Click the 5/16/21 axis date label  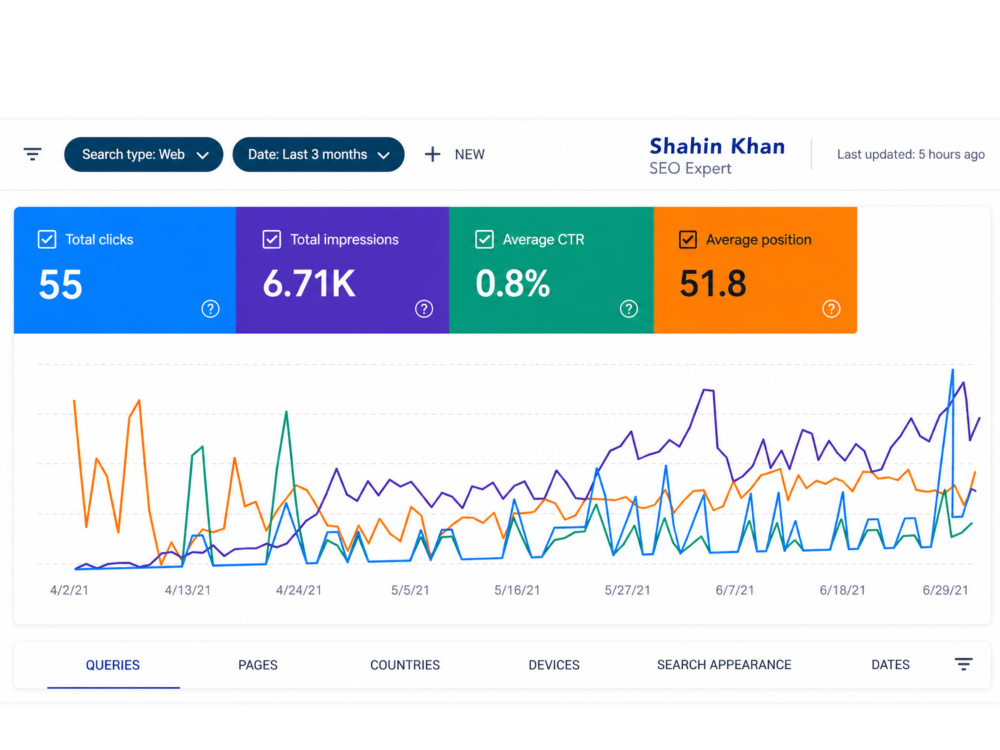tap(517, 590)
